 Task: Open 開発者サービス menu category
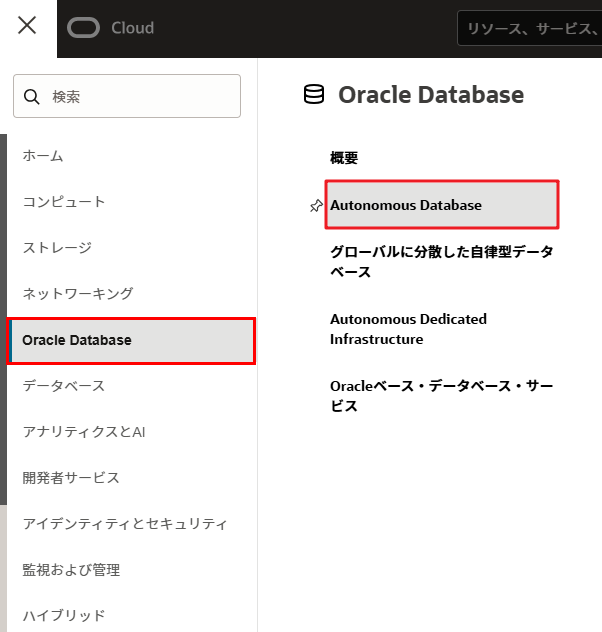[x=71, y=478]
